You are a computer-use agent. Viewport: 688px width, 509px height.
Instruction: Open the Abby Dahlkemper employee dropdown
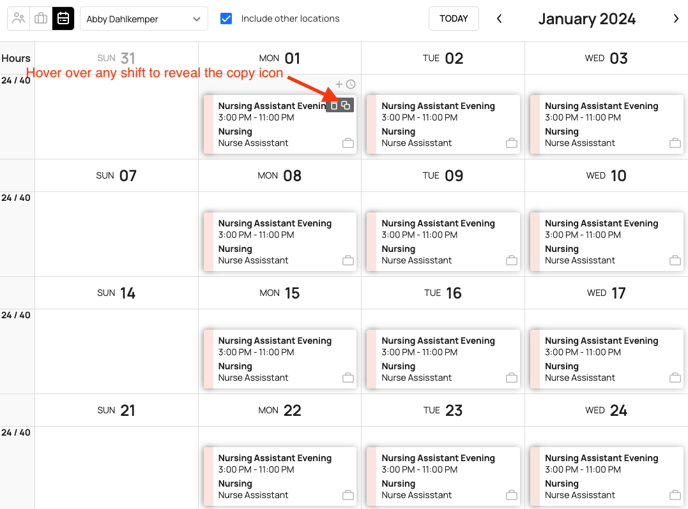(143, 19)
